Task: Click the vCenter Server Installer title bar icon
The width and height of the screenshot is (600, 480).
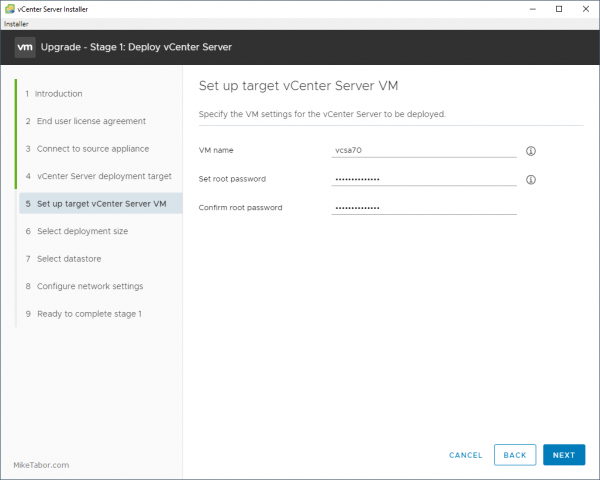Action: coord(10,9)
